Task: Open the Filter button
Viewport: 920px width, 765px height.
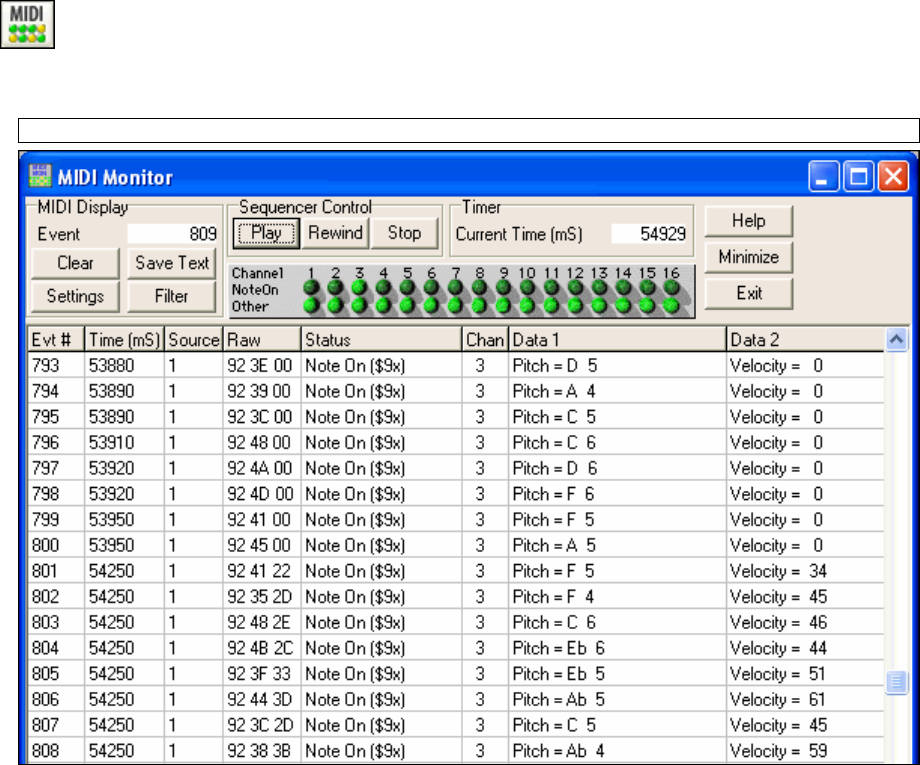Action: pyautogui.click(x=172, y=296)
